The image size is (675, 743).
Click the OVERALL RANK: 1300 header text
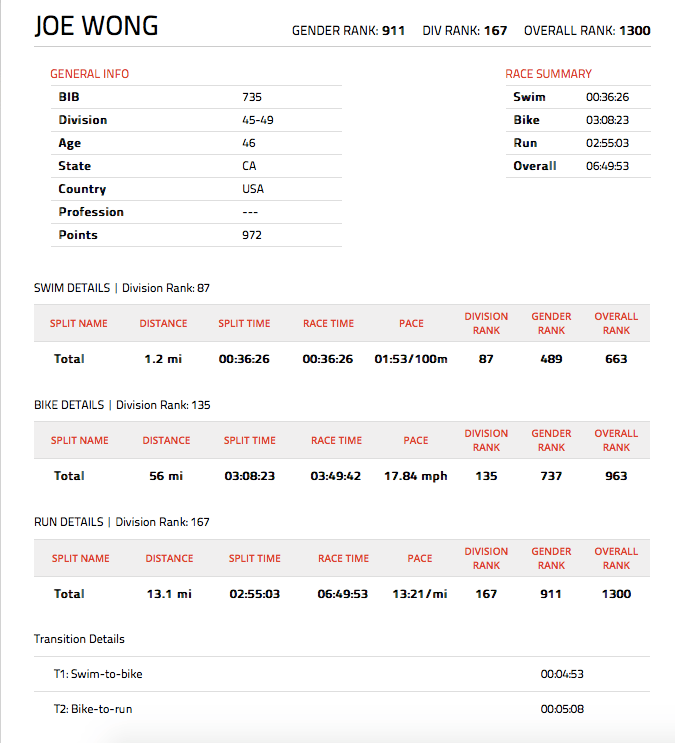point(587,30)
